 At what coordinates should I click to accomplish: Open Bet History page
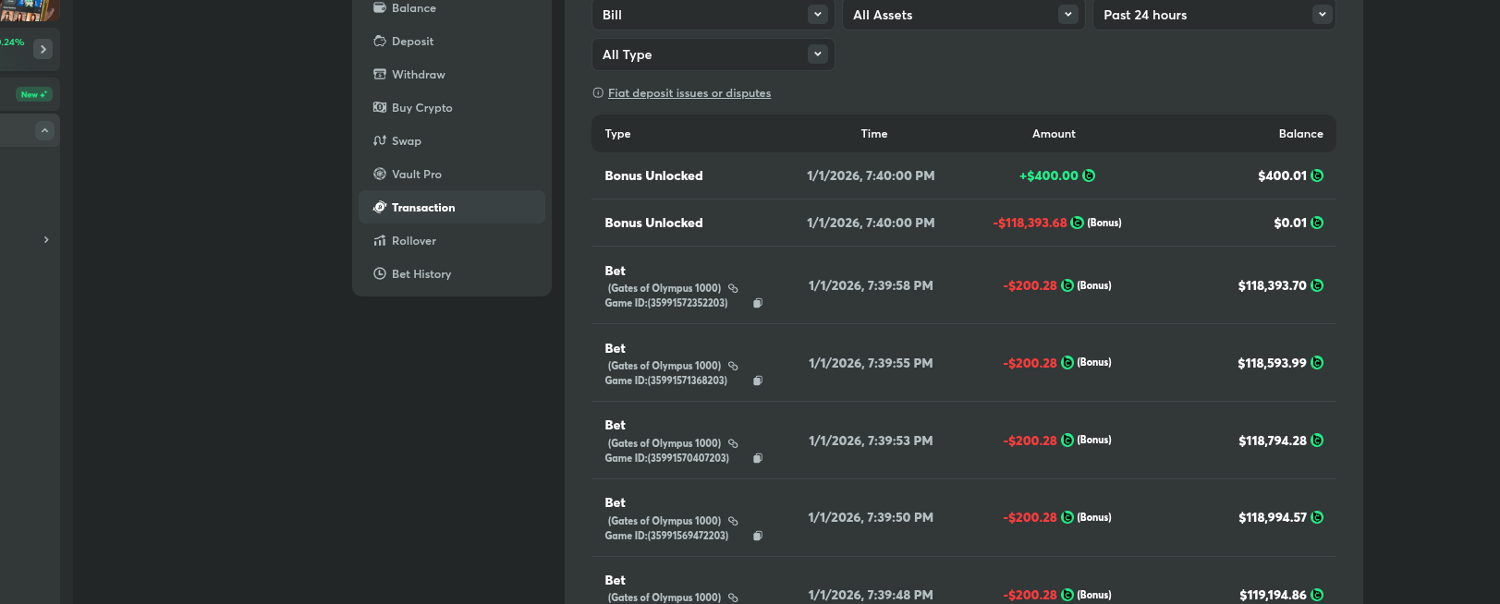tap(421, 274)
